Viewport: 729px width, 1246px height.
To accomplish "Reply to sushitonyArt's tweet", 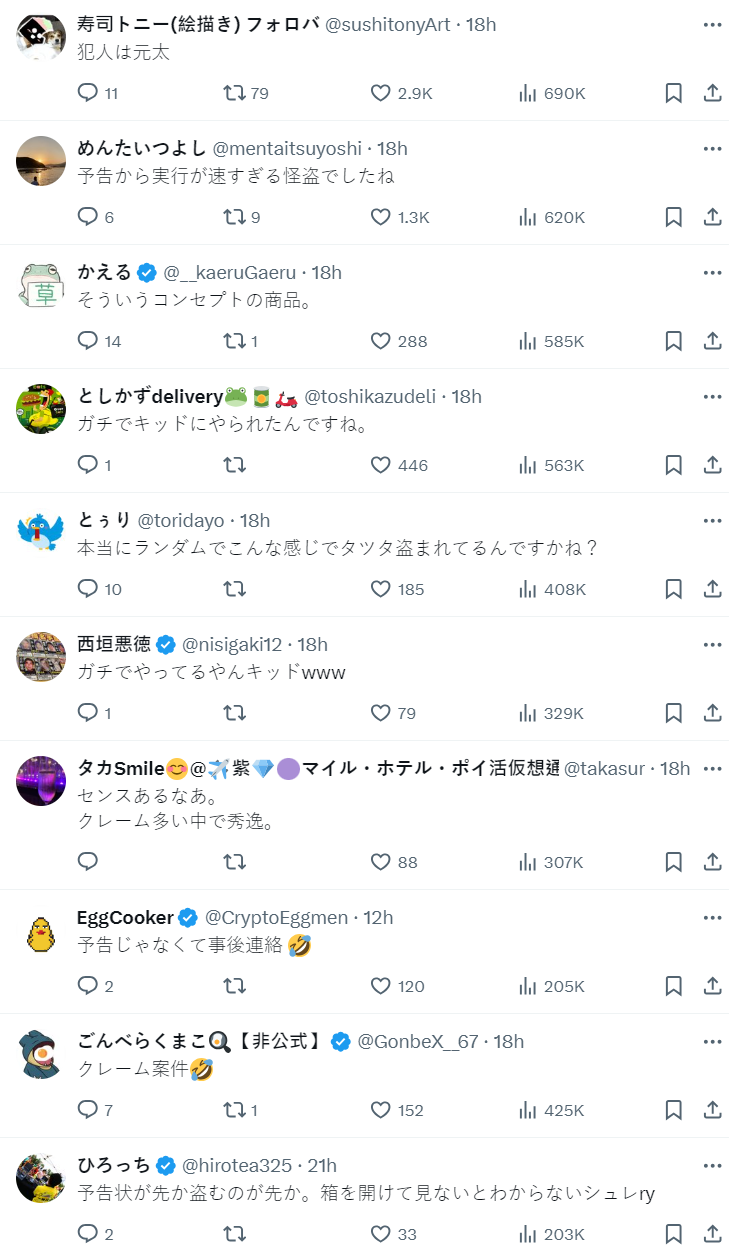I will [88, 93].
